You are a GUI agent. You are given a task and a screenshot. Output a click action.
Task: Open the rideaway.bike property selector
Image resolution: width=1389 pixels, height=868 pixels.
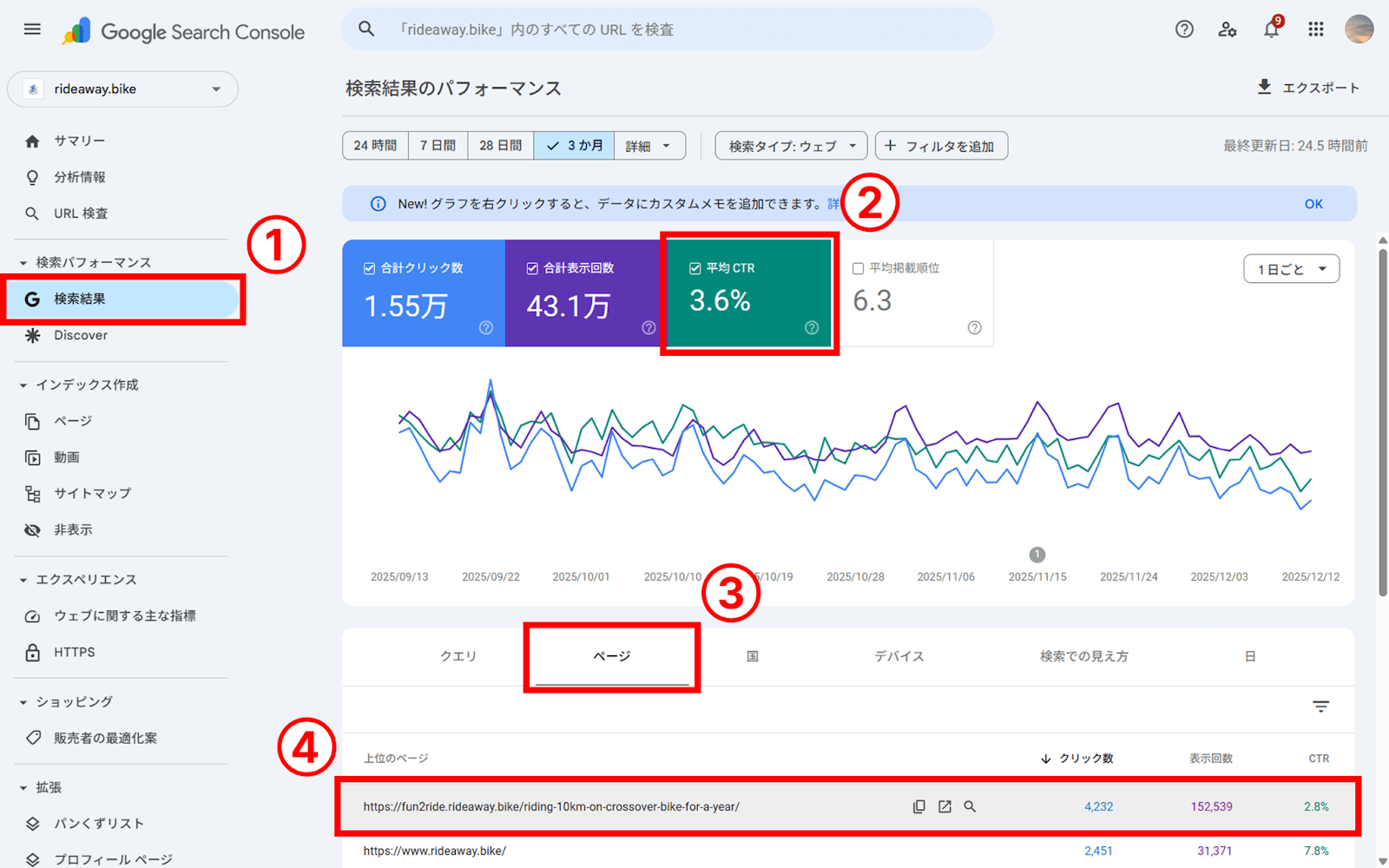(x=122, y=89)
